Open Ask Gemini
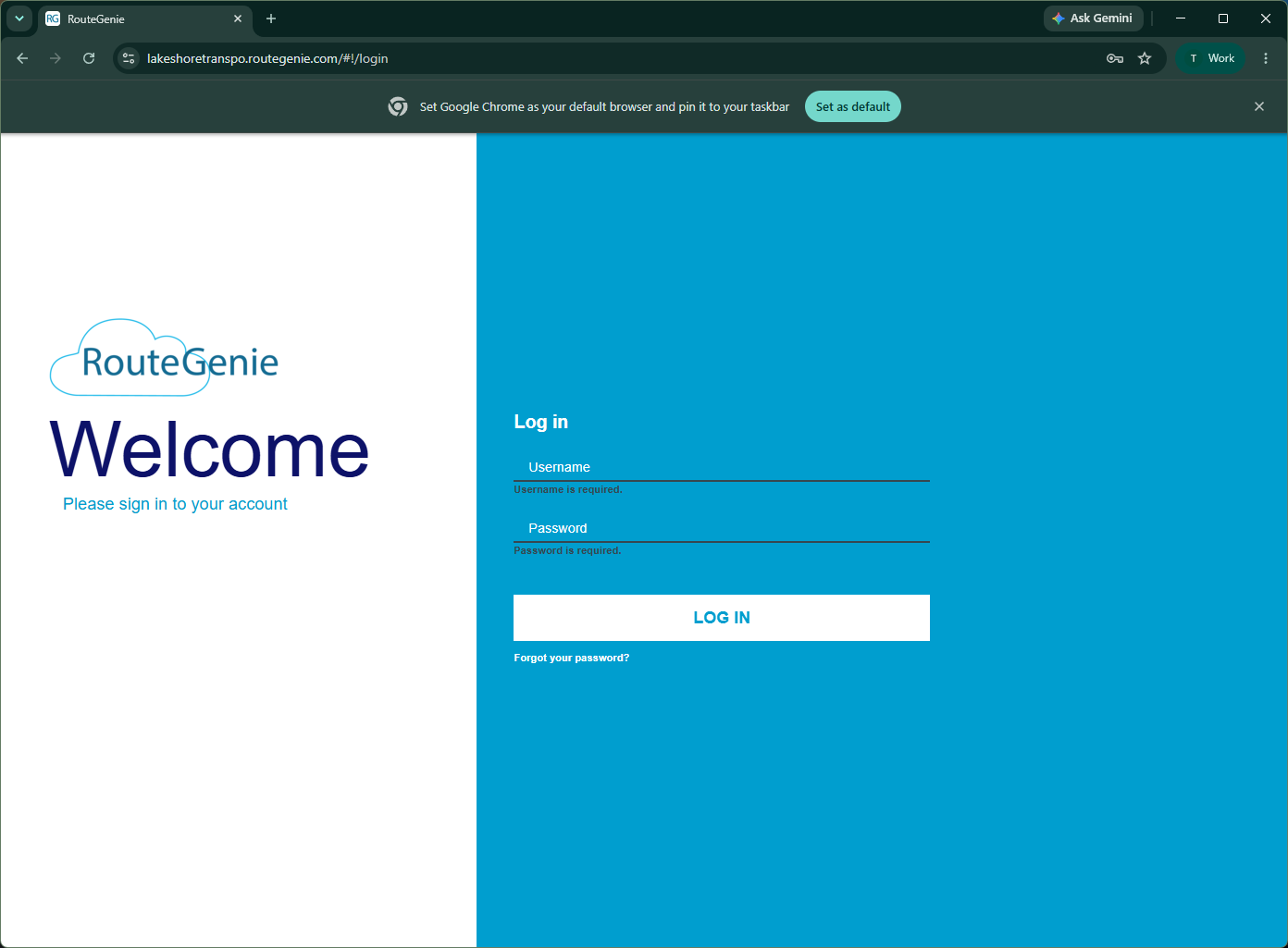Image resolution: width=1288 pixels, height=948 pixels. 1094,18
